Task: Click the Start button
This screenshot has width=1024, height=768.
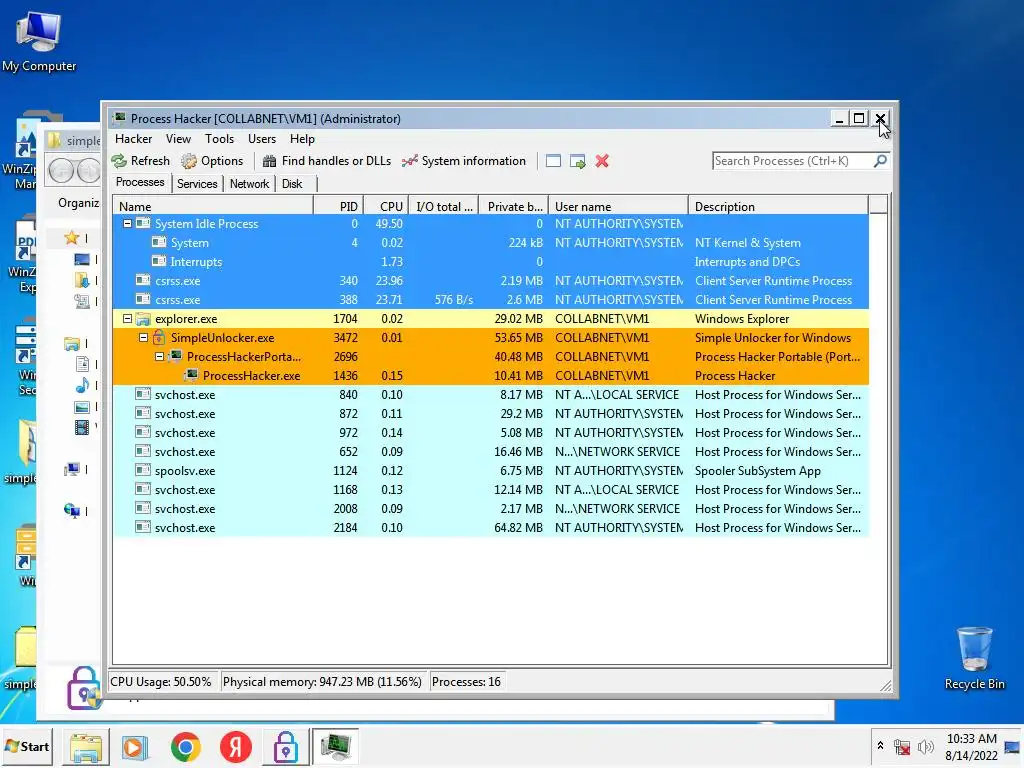Action: (27, 746)
